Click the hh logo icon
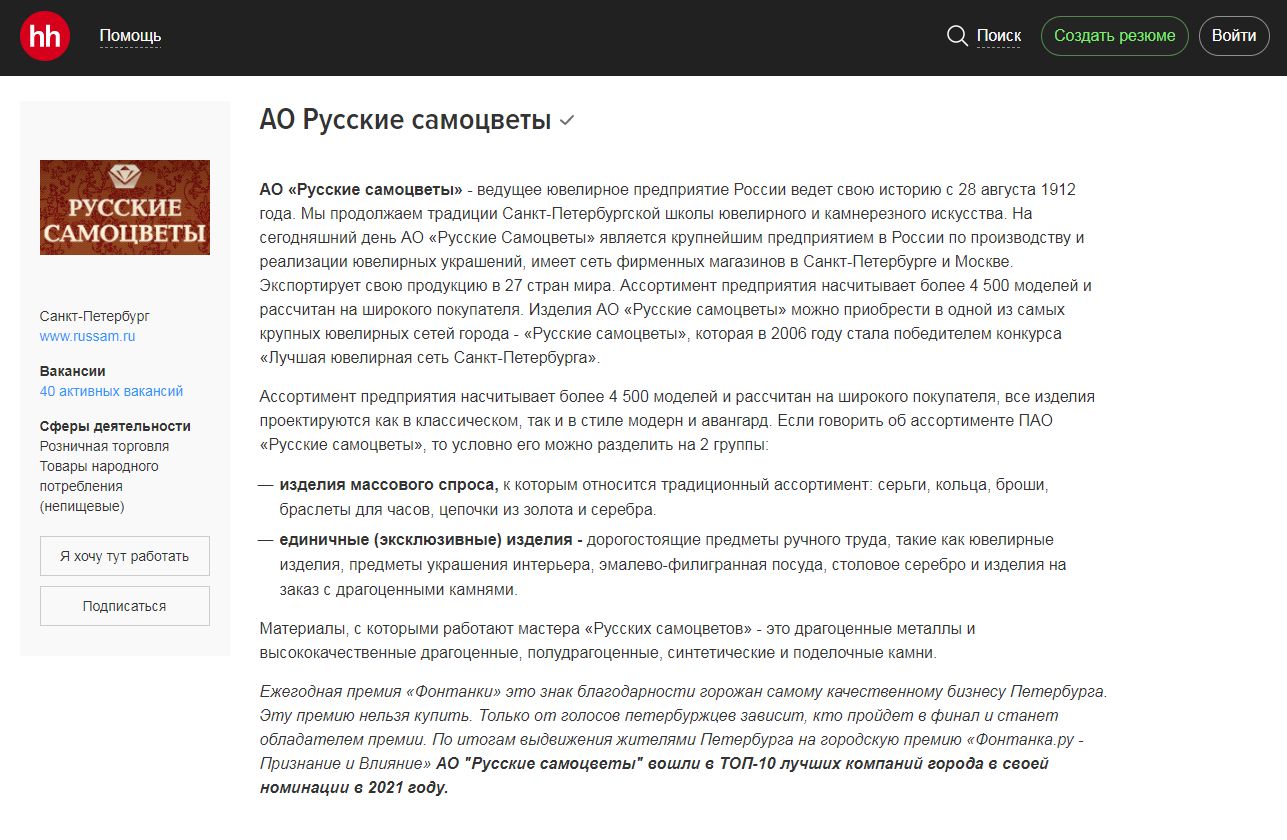This screenshot has height=840, width=1287. tap(45, 37)
